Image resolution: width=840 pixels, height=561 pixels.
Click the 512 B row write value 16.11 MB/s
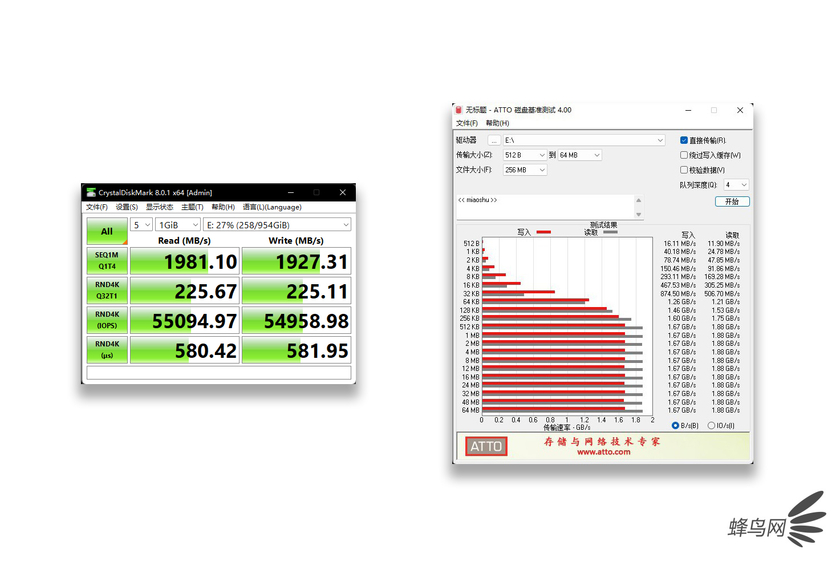pos(679,243)
